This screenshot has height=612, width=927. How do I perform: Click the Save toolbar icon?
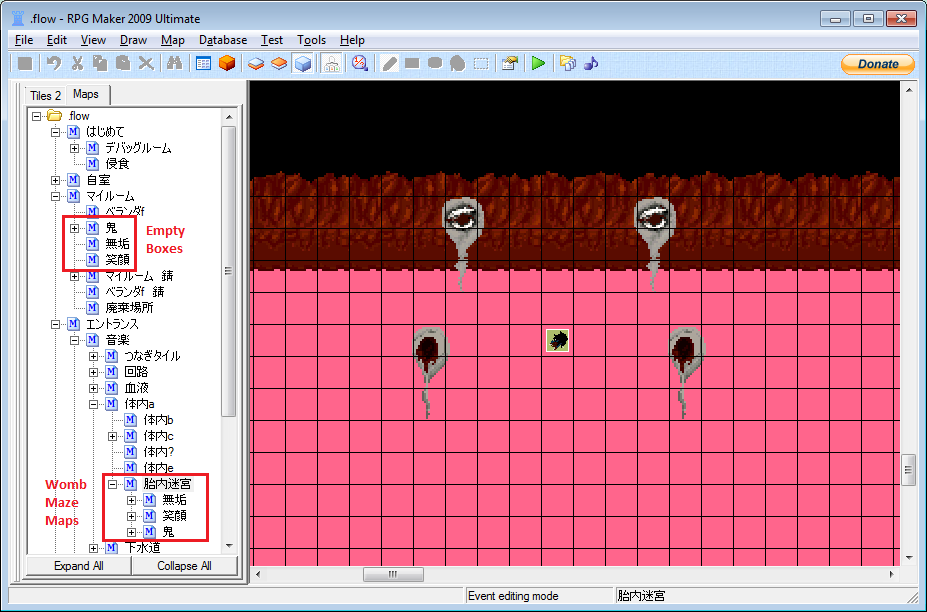pyautogui.click(x=25, y=63)
